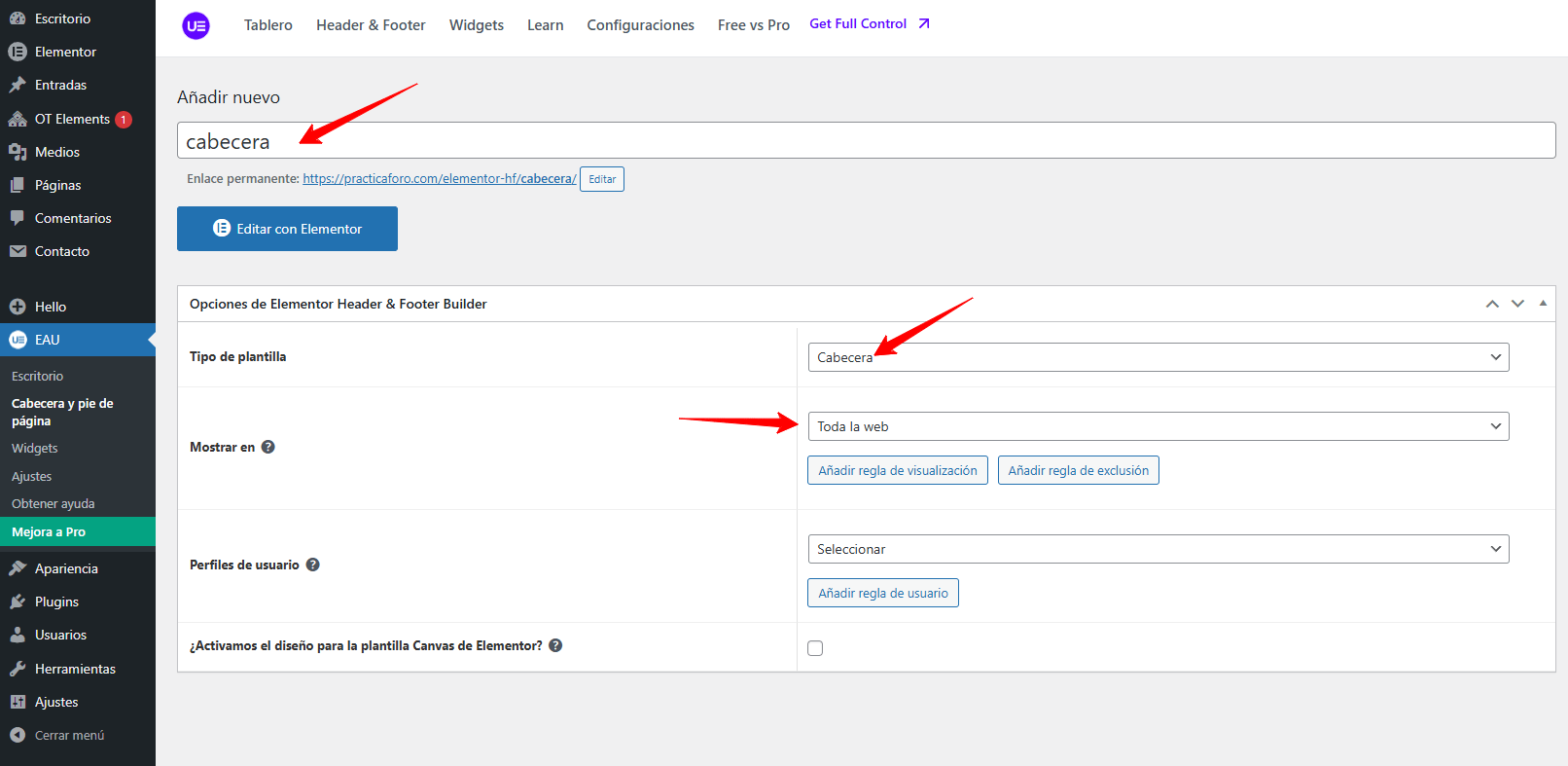The height and width of the screenshot is (766, 1568).
Task: Expand the Perfiles de usuario Seleccionar dropdown
Action: [x=1158, y=549]
